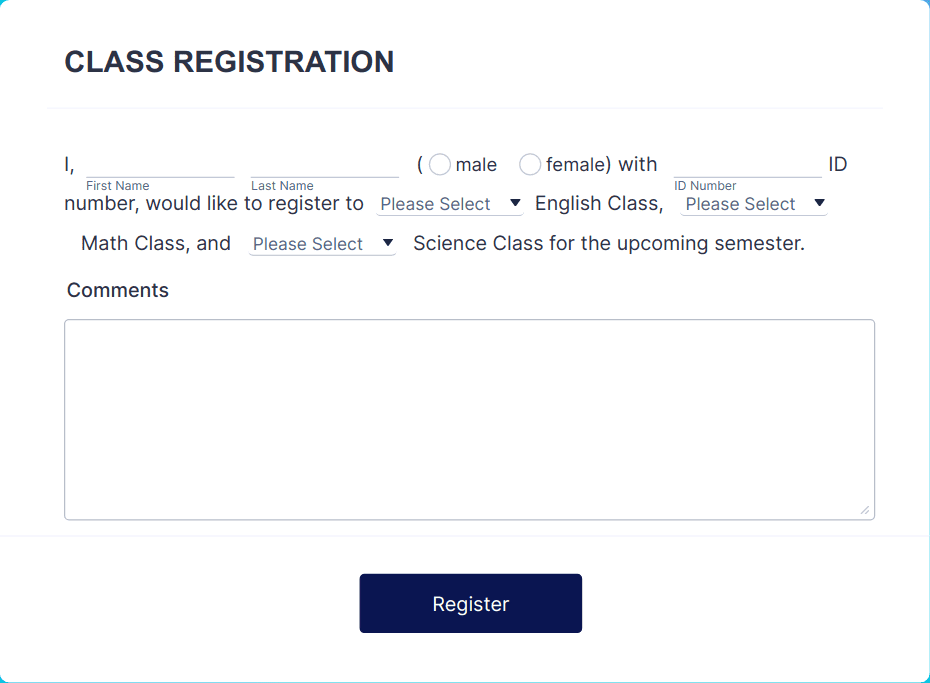Click the Register button

(470, 603)
